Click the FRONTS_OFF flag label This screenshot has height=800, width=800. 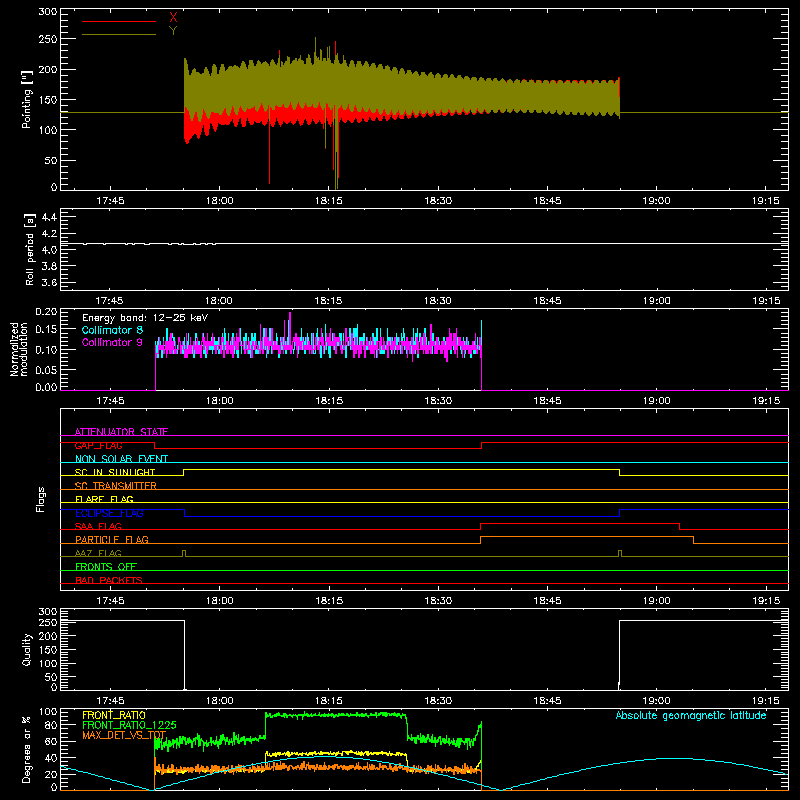pyautogui.click(x=106, y=566)
